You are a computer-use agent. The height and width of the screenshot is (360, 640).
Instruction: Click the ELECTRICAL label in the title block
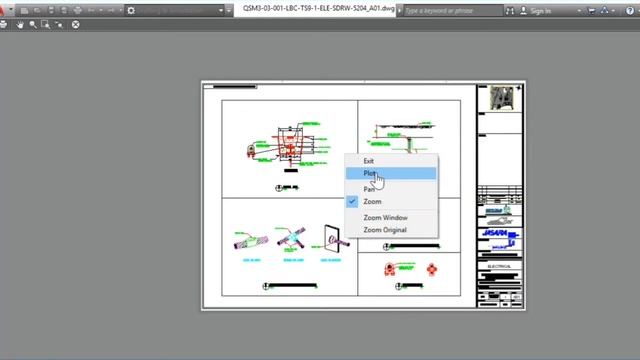pos(499,266)
